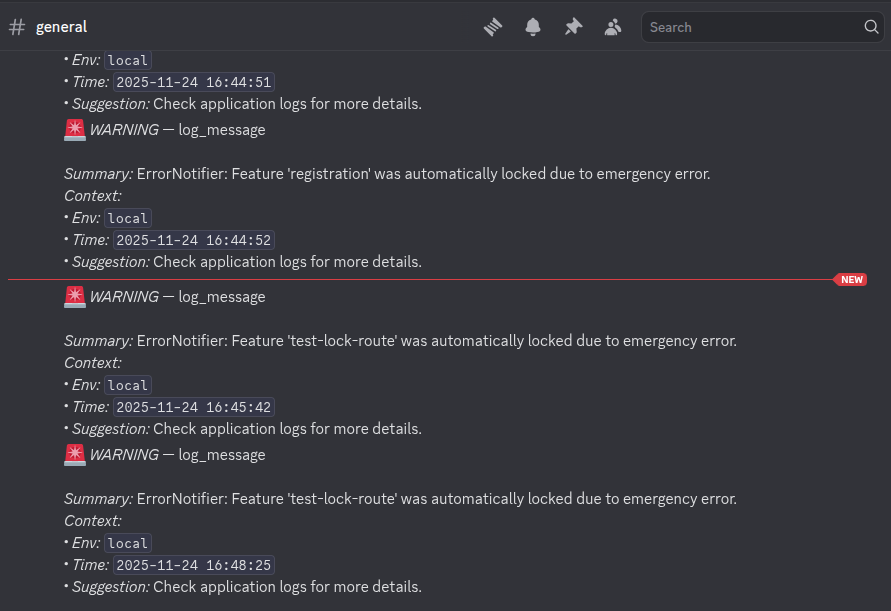This screenshot has width=891, height=611.
Task: Click the red NEW badge on the divider
Action: [x=851, y=280]
